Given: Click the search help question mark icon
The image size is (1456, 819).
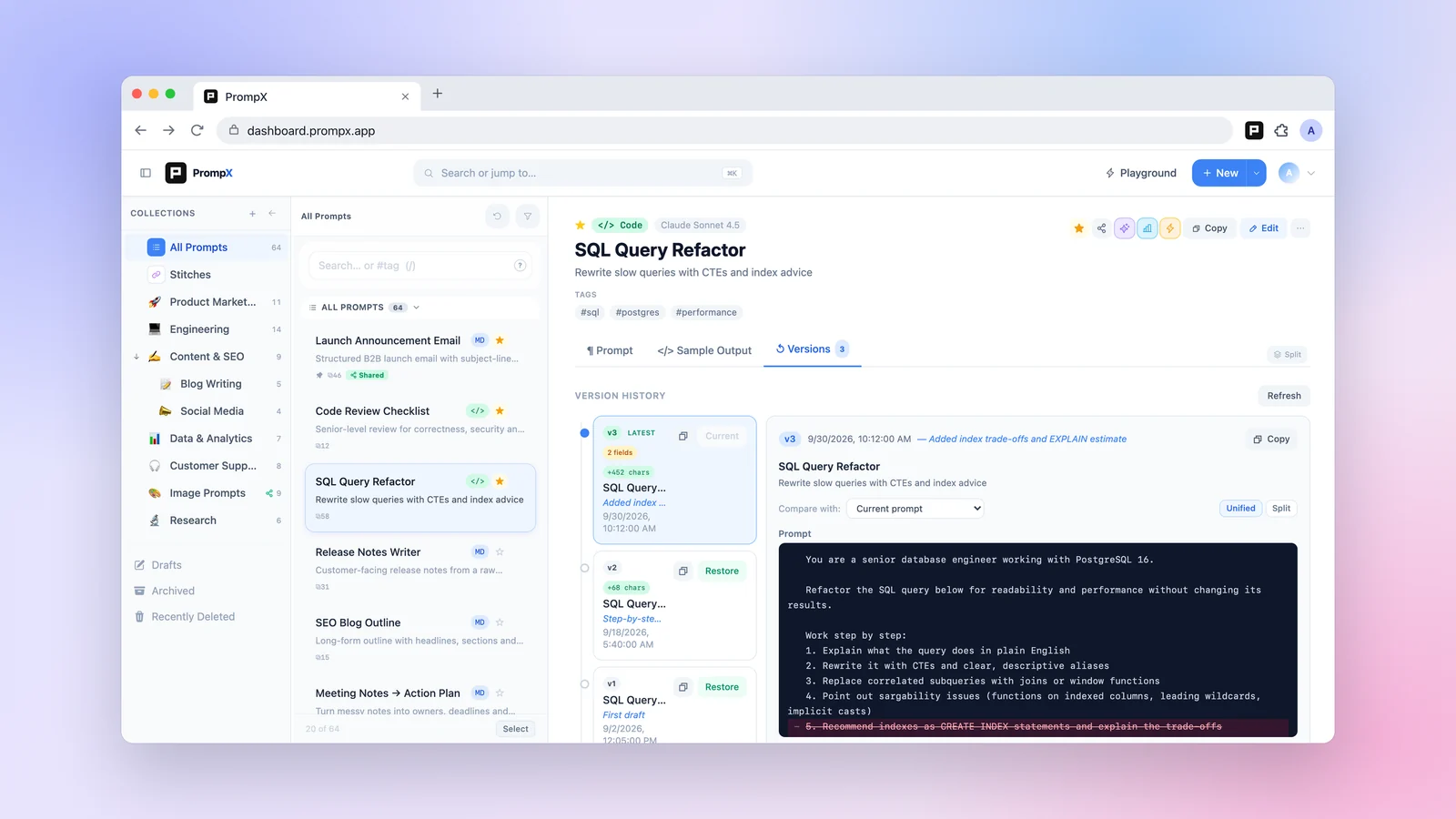Looking at the screenshot, I should point(520,266).
